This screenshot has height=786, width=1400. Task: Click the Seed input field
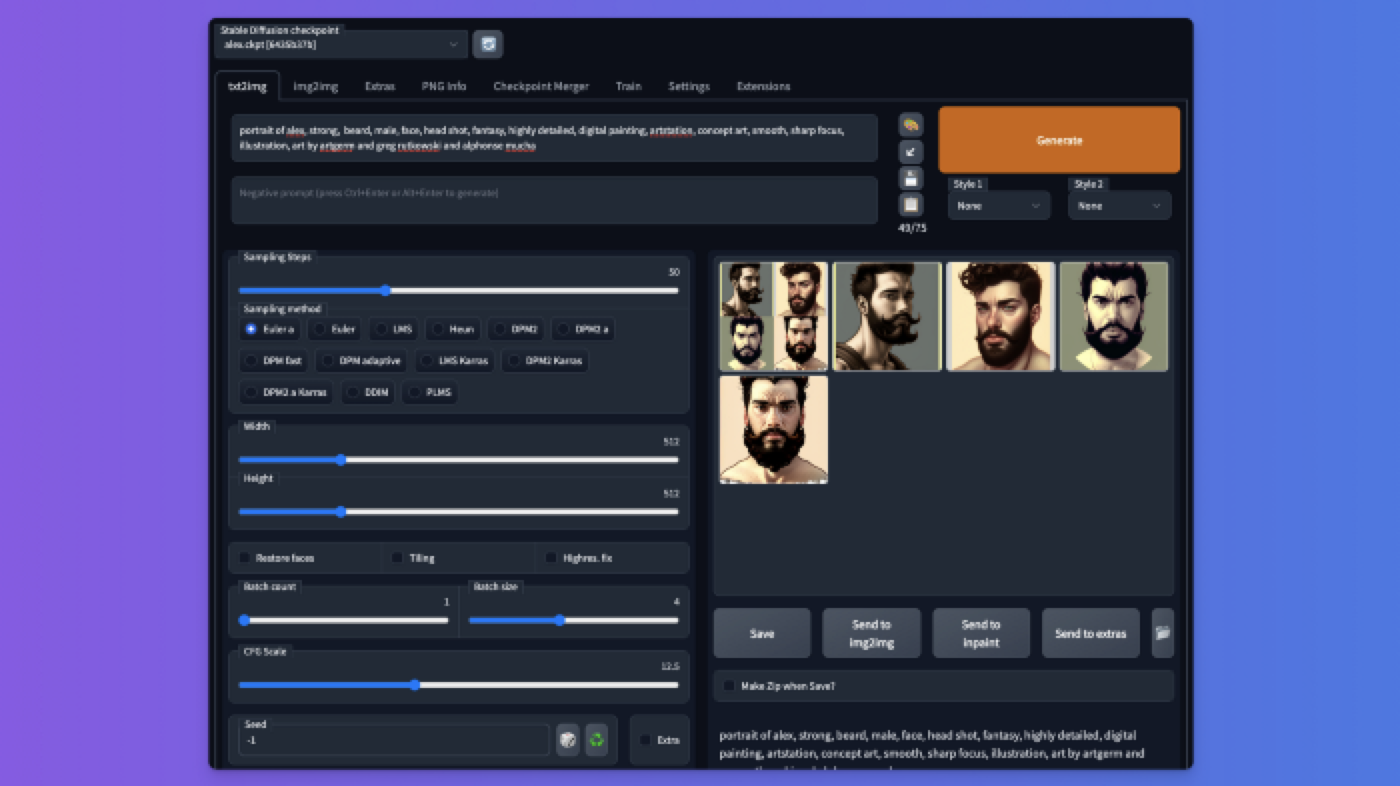(394, 740)
